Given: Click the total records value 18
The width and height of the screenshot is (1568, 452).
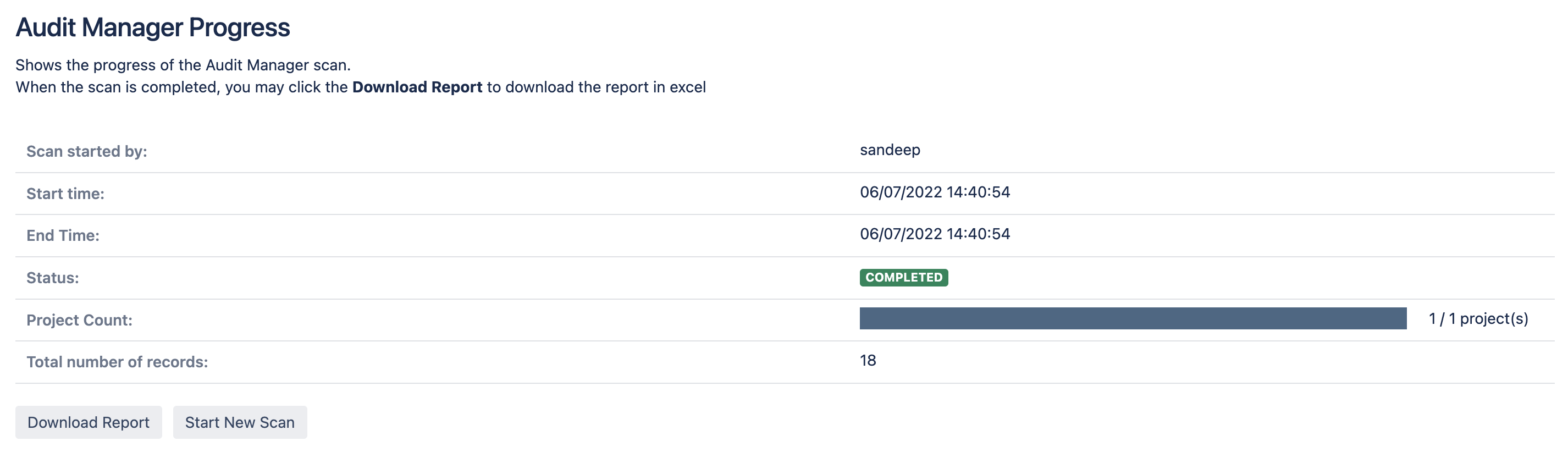Looking at the screenshot, I should pyautogui.click(x=867, y=361).
